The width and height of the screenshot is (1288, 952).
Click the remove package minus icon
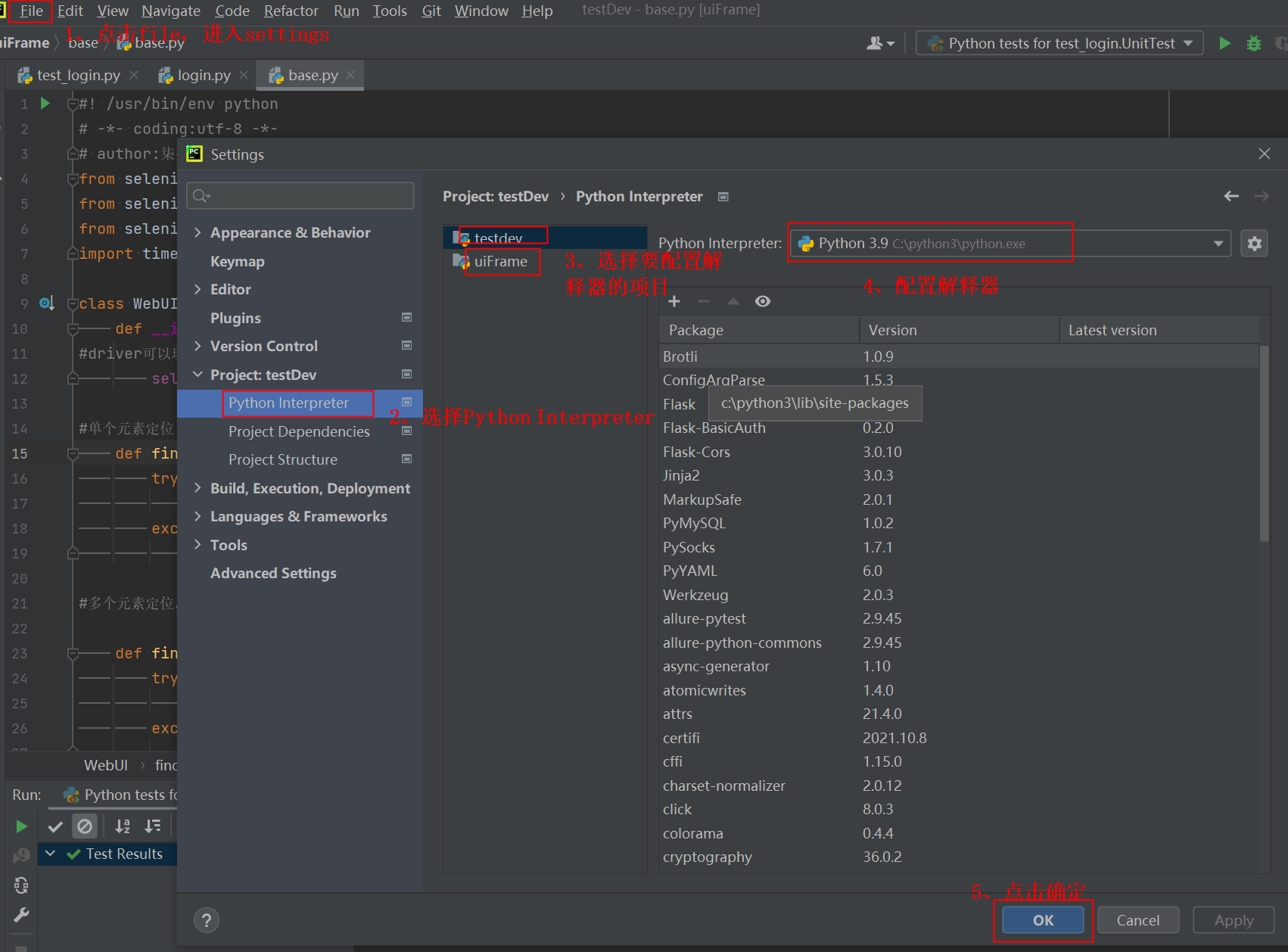click(x=704, y=301)
